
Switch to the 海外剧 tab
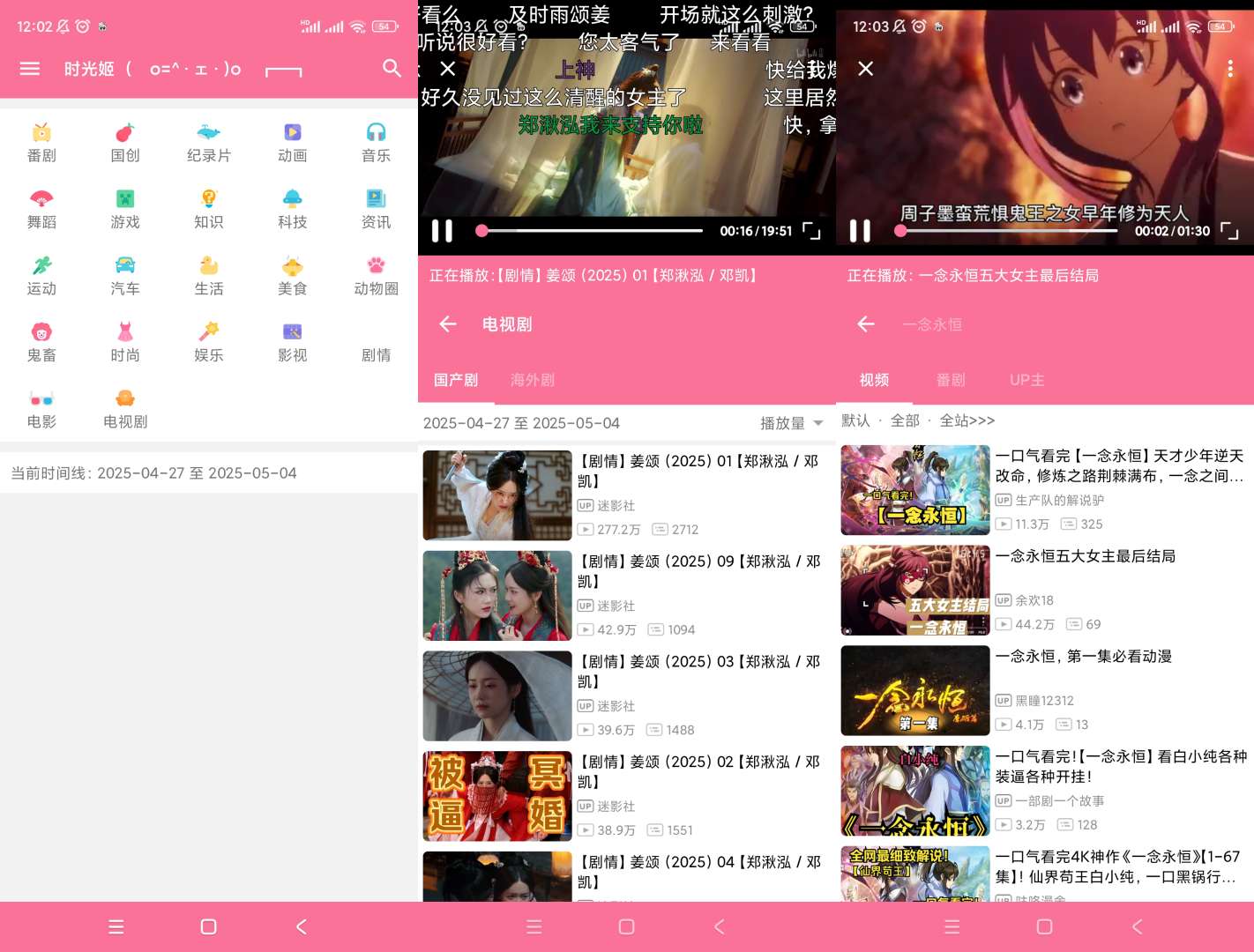pos(533,380)
